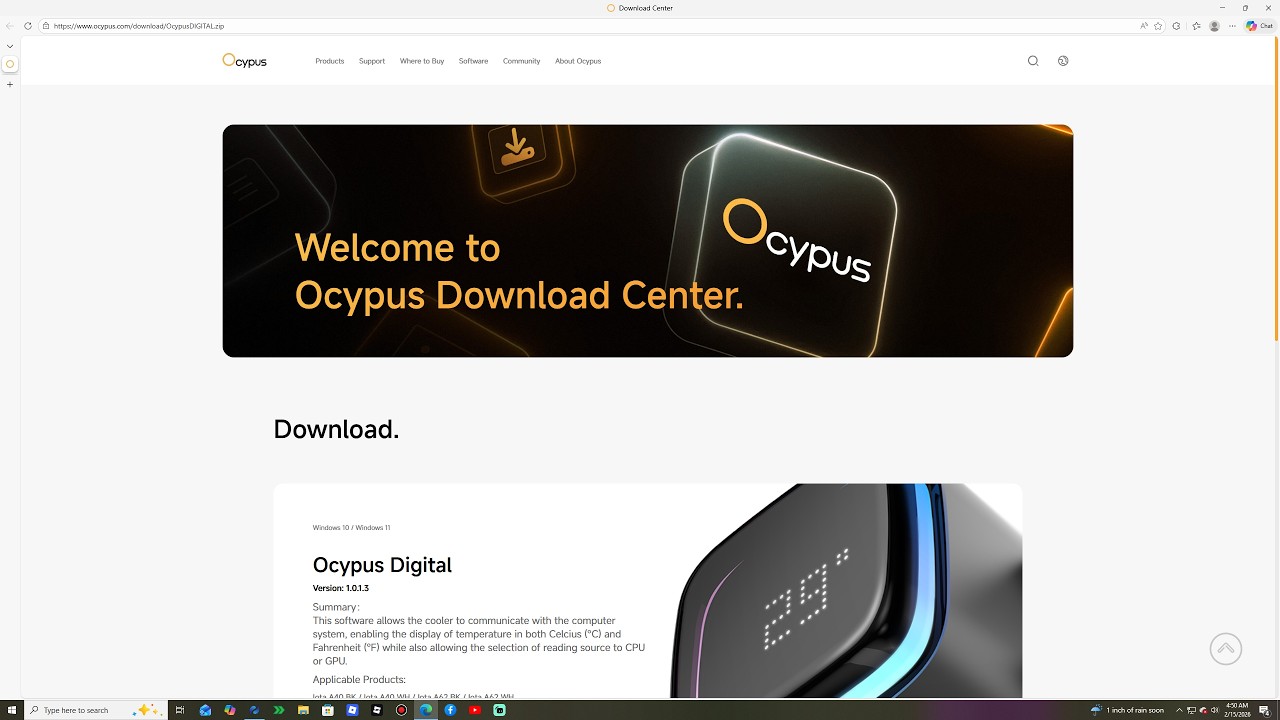
Task: Click the Version: 1.0.1.3 text
Action: [x=341, y=588]
